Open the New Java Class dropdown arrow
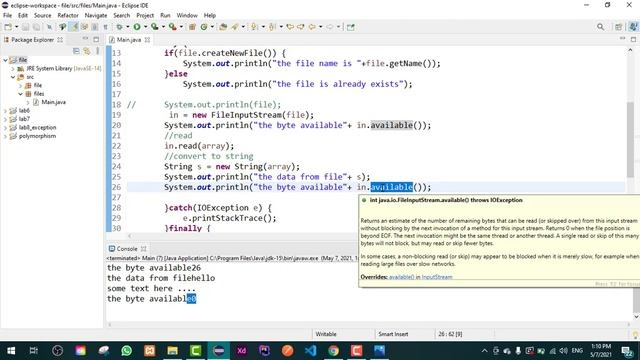Viewport: 640px width, 360px height. (x=212, y=27)
